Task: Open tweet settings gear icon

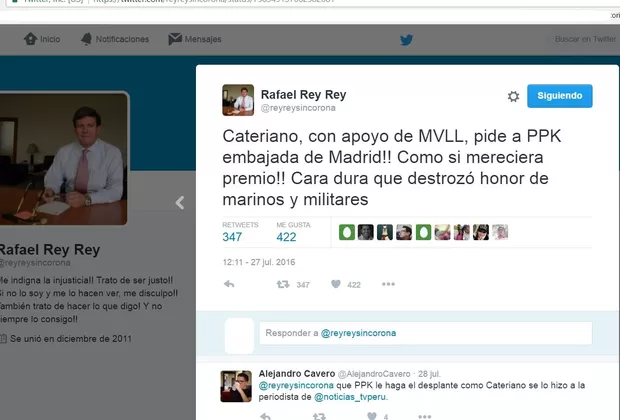Action: [x=513, y=96]
